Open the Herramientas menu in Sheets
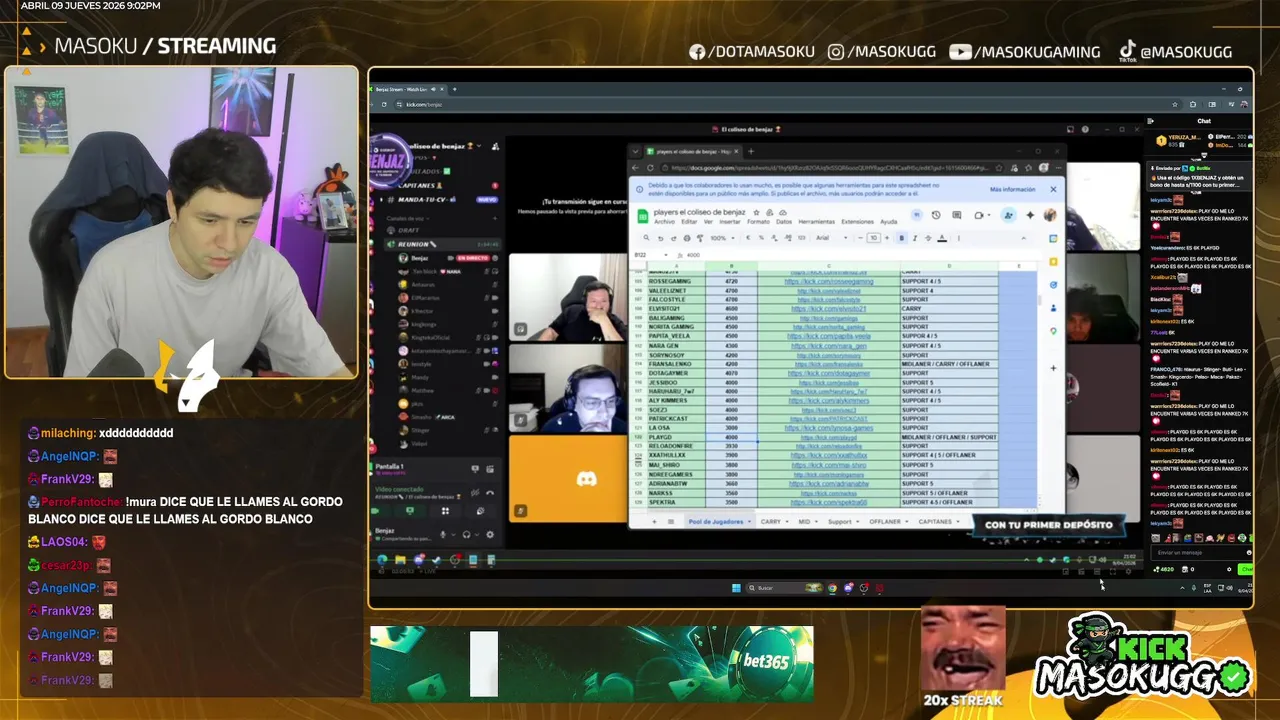The height and width of the screenshot is (720, 1280). tap(817, 222)
